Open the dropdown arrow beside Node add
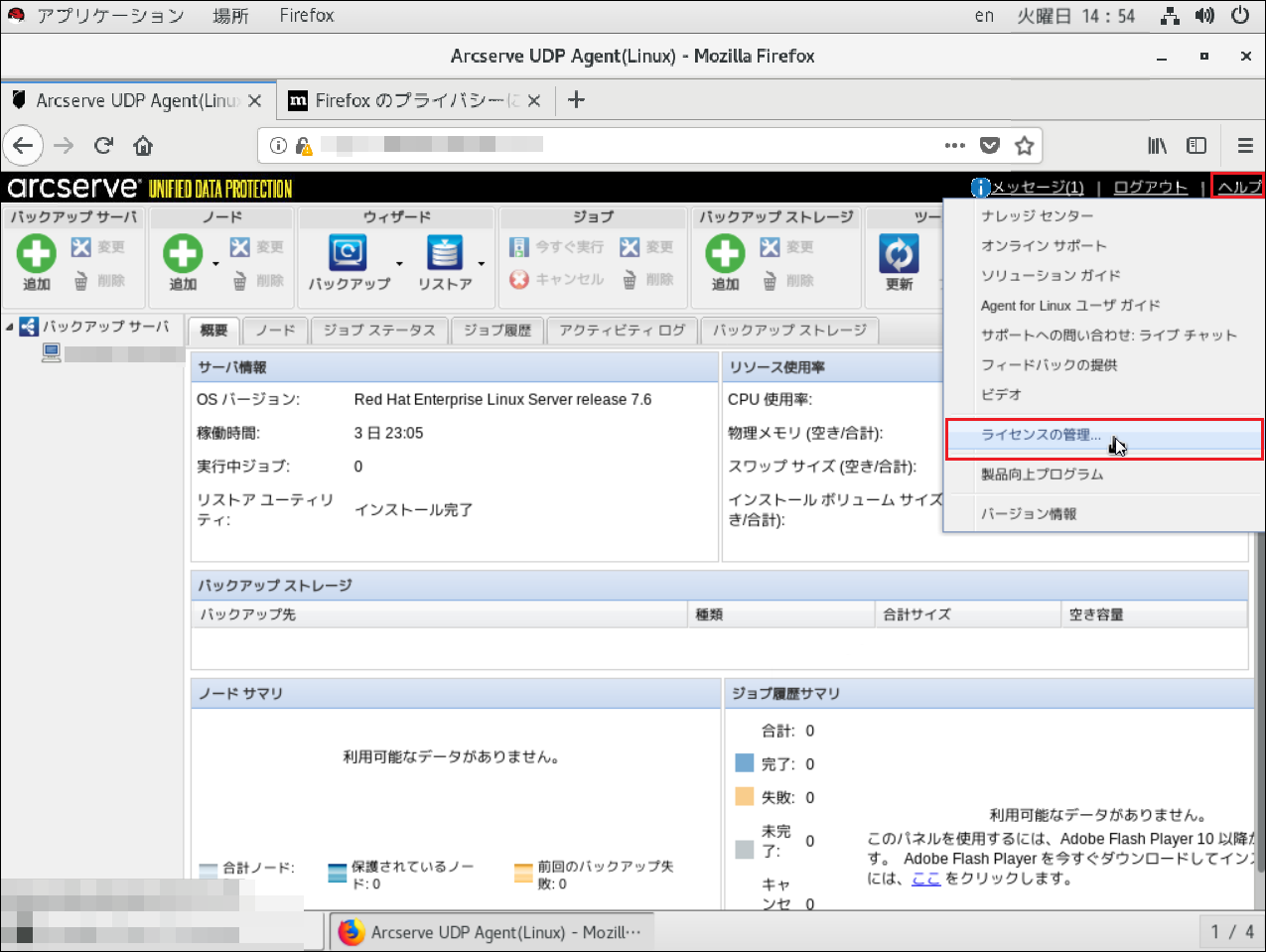The width and height of the screenshot is (1266, 952). [x=215, y=264]
